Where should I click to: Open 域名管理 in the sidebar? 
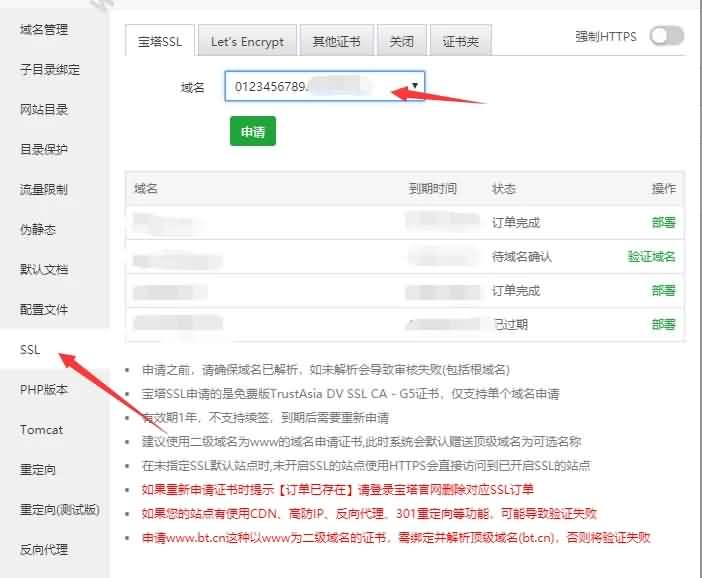tap(44, 30)
